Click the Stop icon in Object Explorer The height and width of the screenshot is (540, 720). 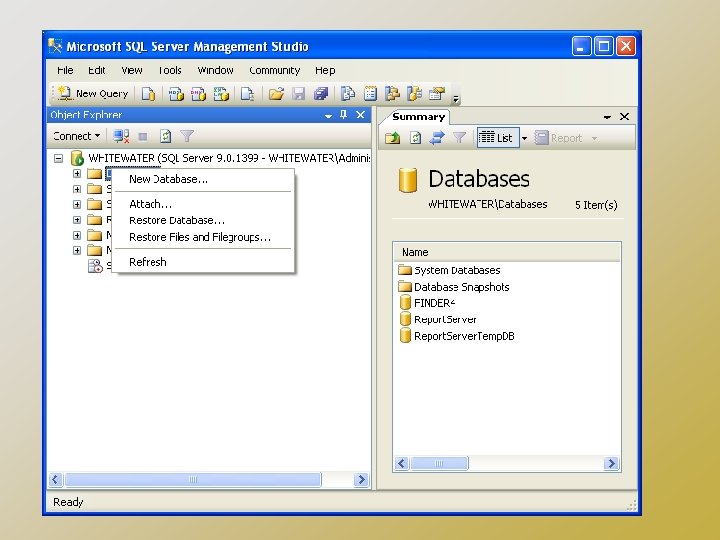tap(143, 136)
